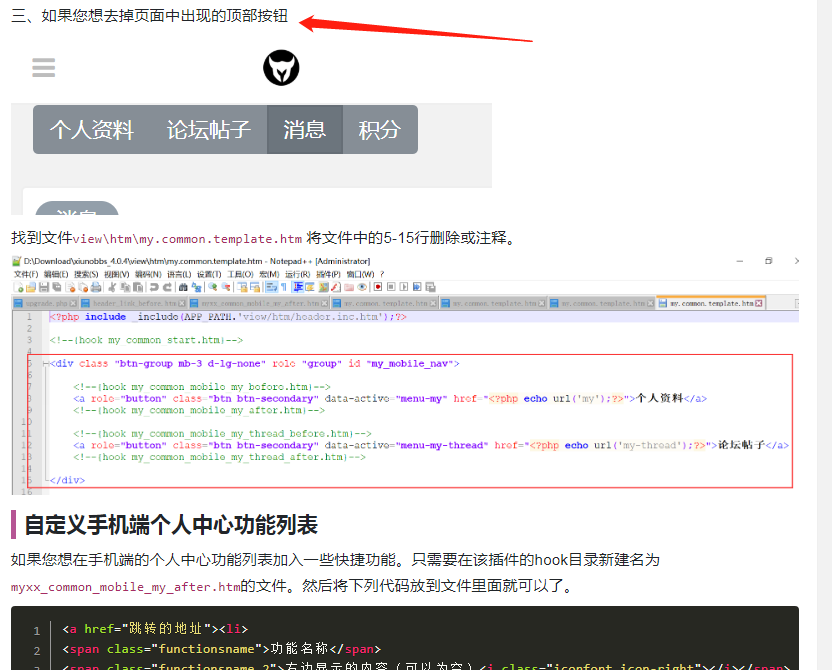Click the Stop recording macro icon
The image size is (832, 670).
tap(391, 287)
